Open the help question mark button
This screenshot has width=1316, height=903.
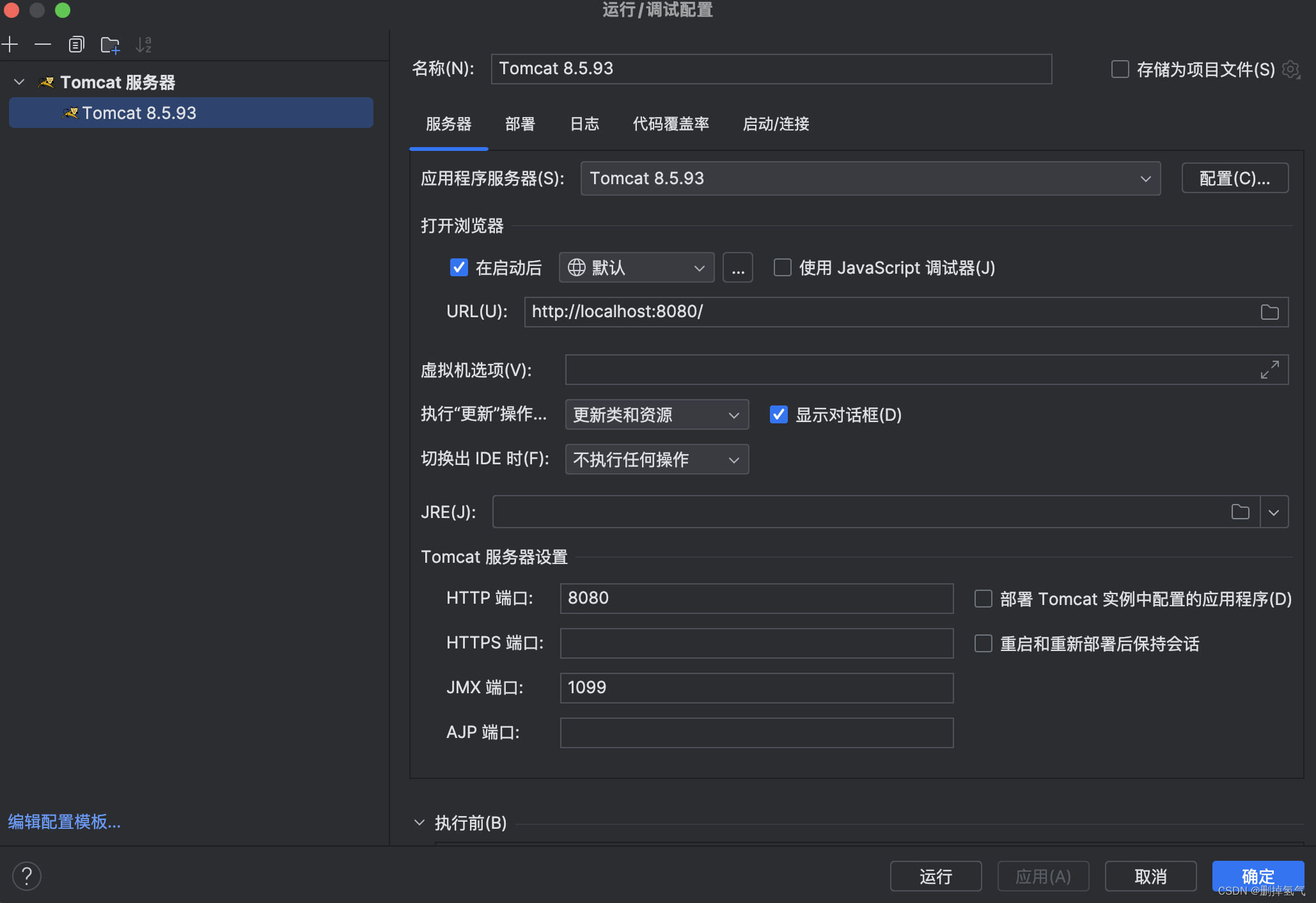[x=27, y=876]
